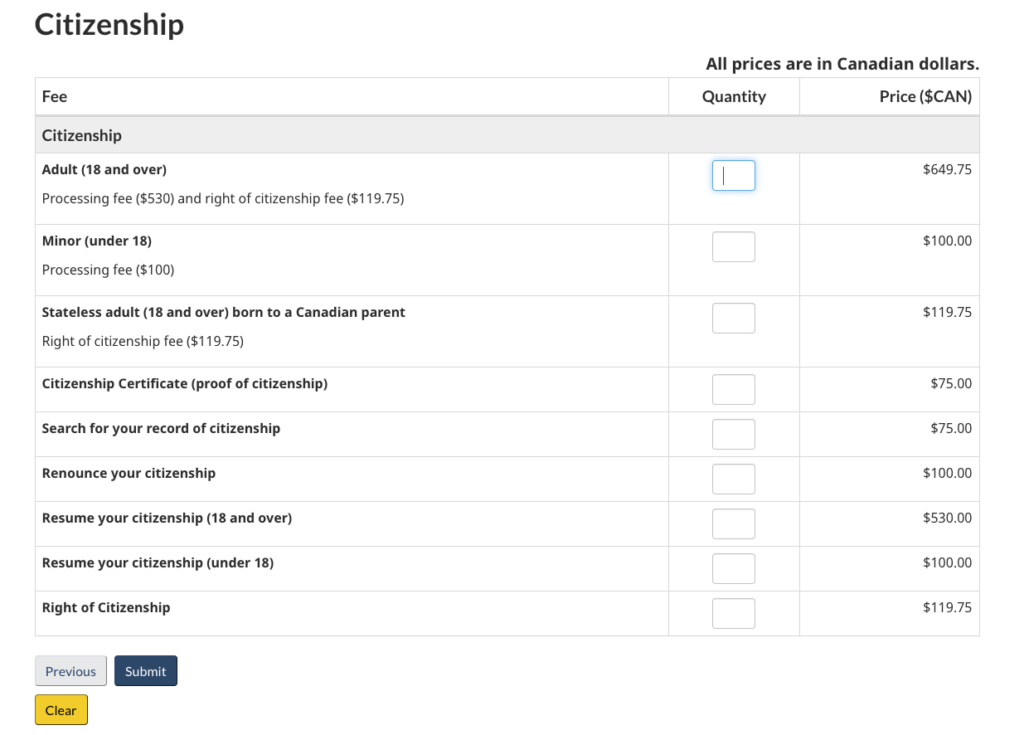Viewport: 1024px width, 735px height.
Task: Click the Citizenship page heading
Action: coord(109,24)
